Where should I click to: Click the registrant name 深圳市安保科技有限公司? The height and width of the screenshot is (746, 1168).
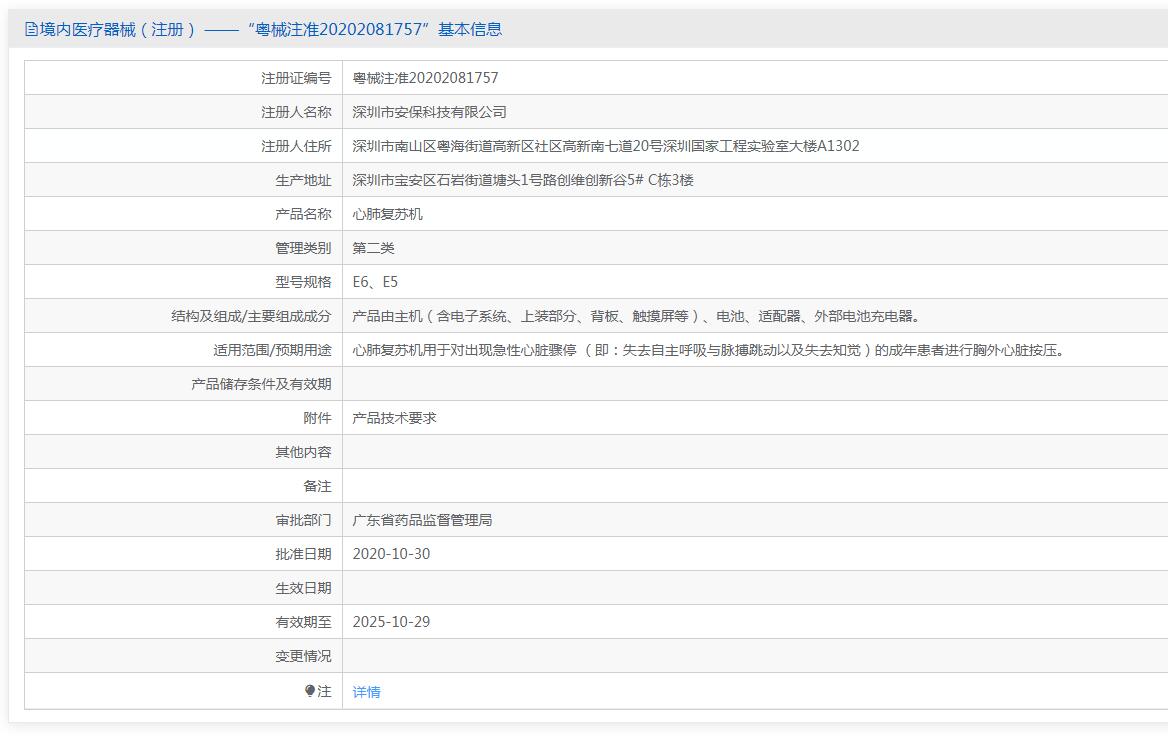[x=429, y=112]
